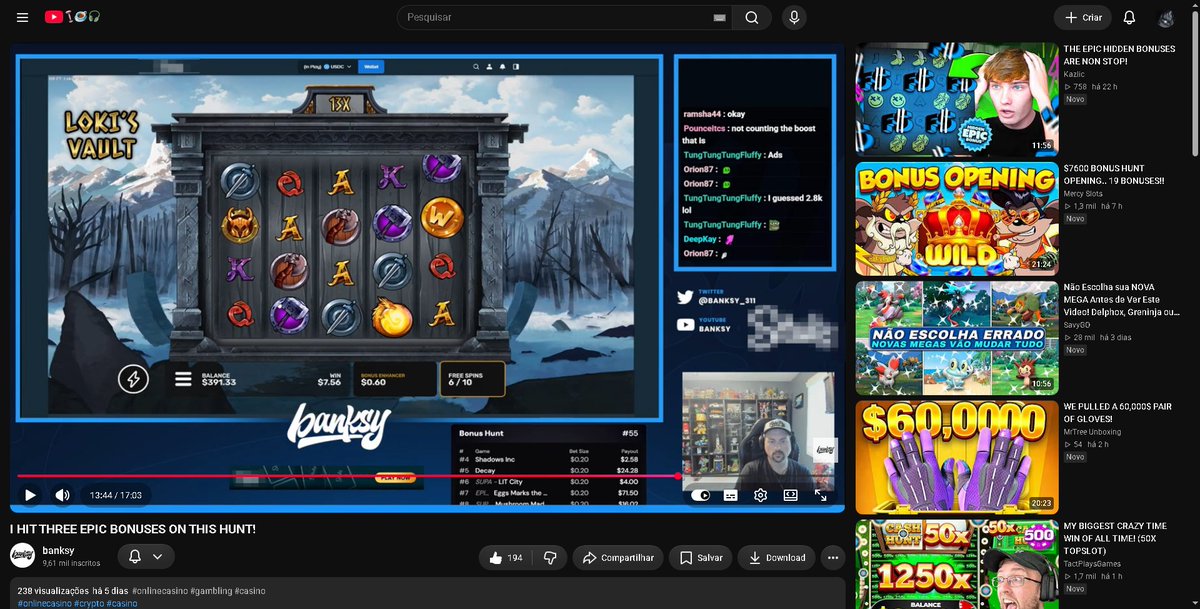Open the account avatar menu
Image resolution: width=1200 pixels, height=609 pixels.
pyautogui.click(x=1166, y=18)
